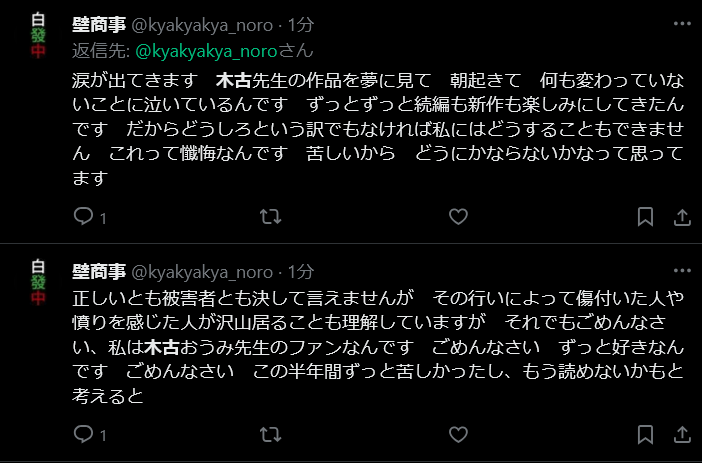Retweet the first tweet
This screenshot has width=702, height=463.
270,217
